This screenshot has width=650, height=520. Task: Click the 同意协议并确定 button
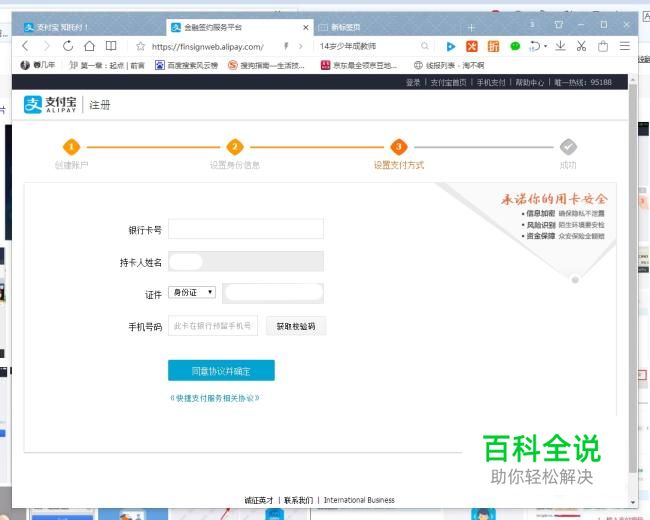click(221, 370)
